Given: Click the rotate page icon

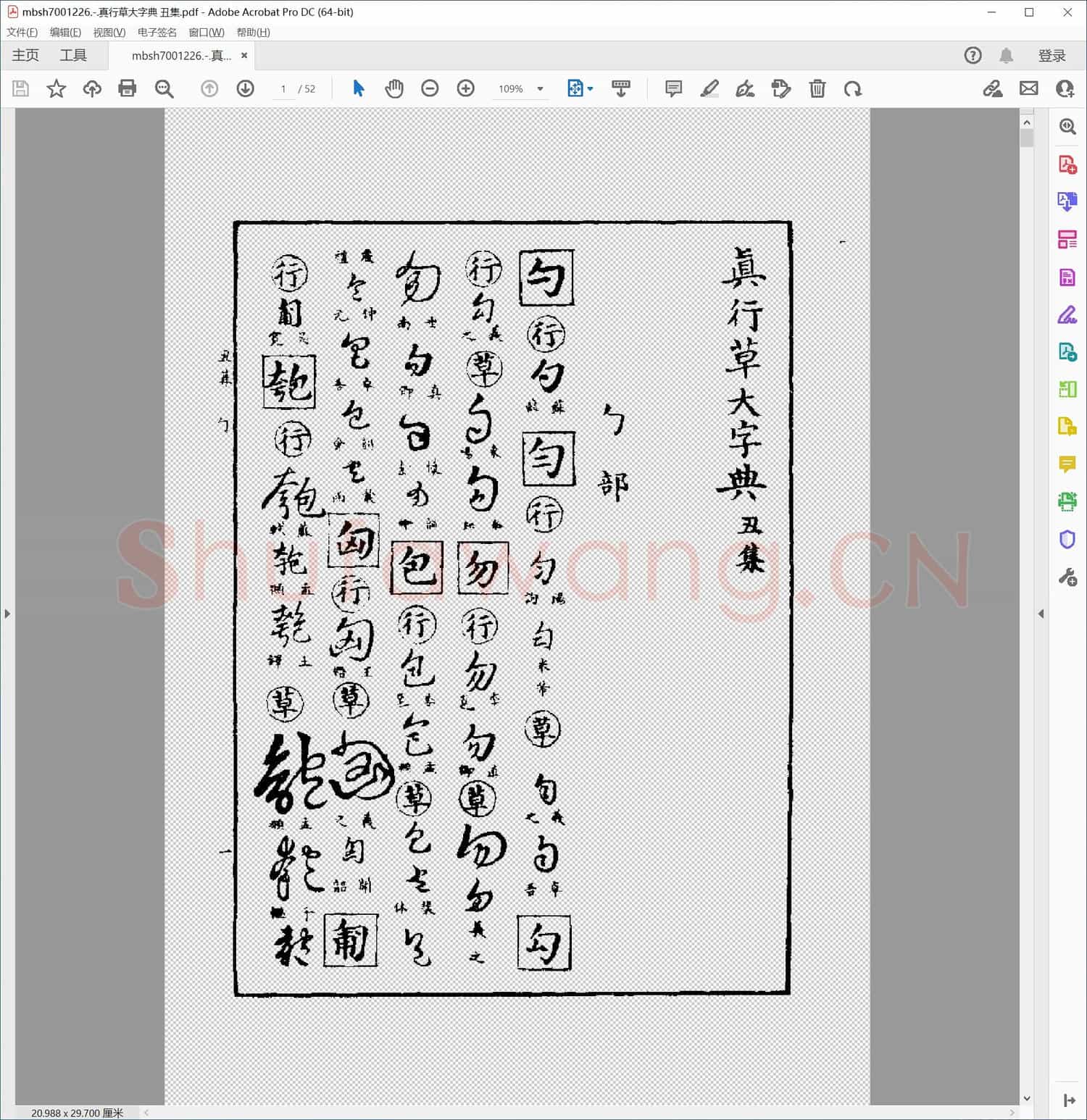Looking at the screenshot, I should (854, 88).
